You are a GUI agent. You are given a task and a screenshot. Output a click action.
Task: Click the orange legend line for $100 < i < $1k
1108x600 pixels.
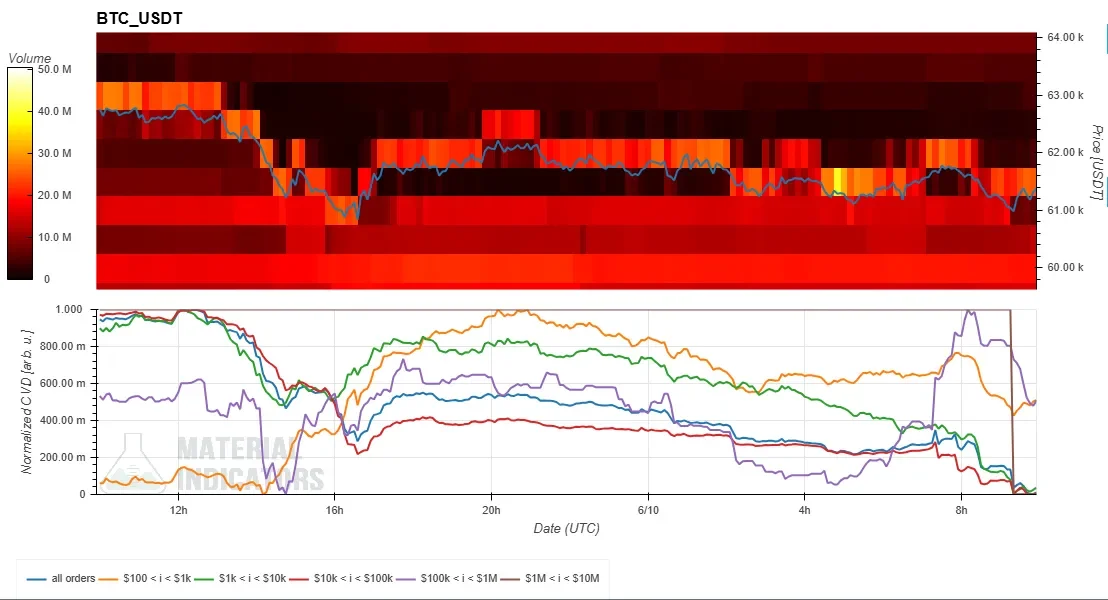[108, 579]
